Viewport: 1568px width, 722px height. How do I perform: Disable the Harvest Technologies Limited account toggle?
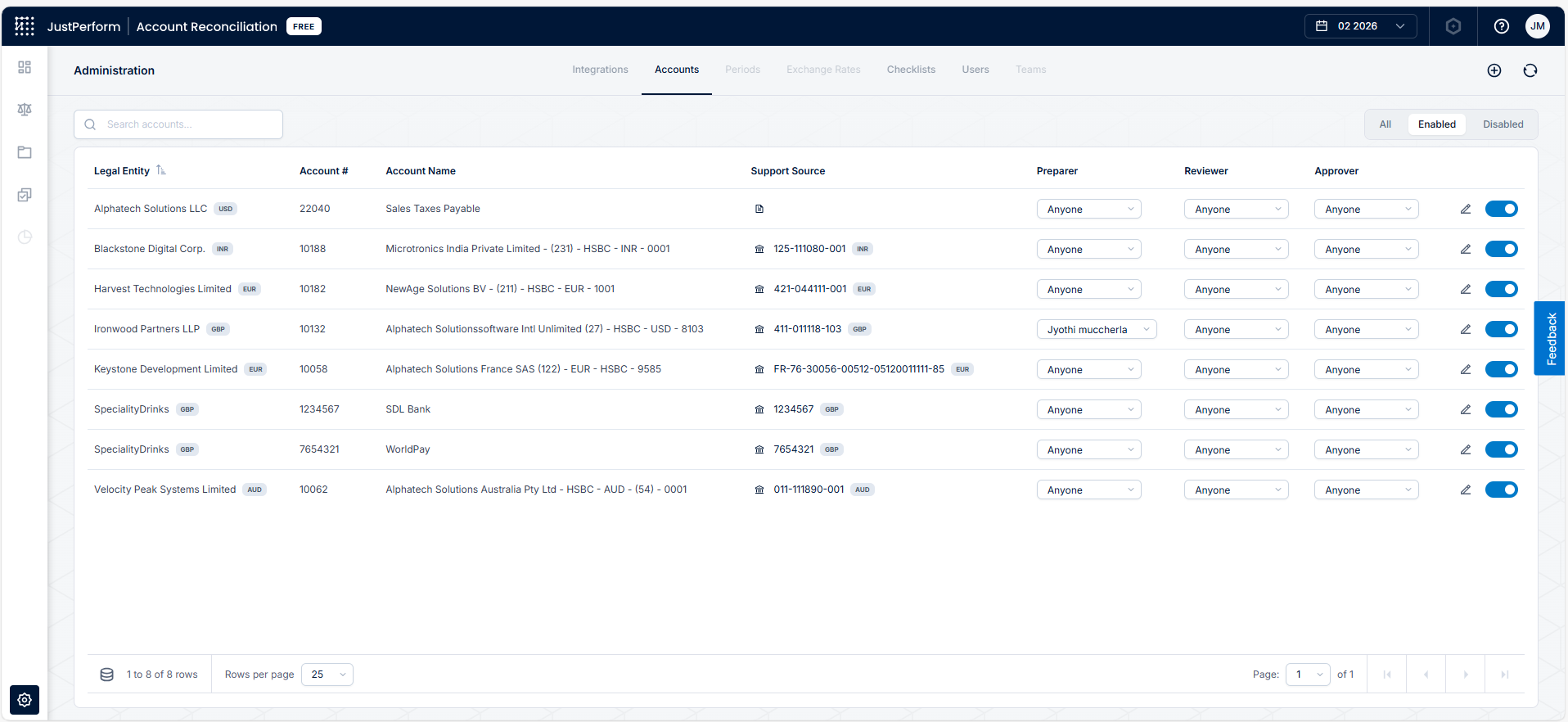(x=1502, y=289)
